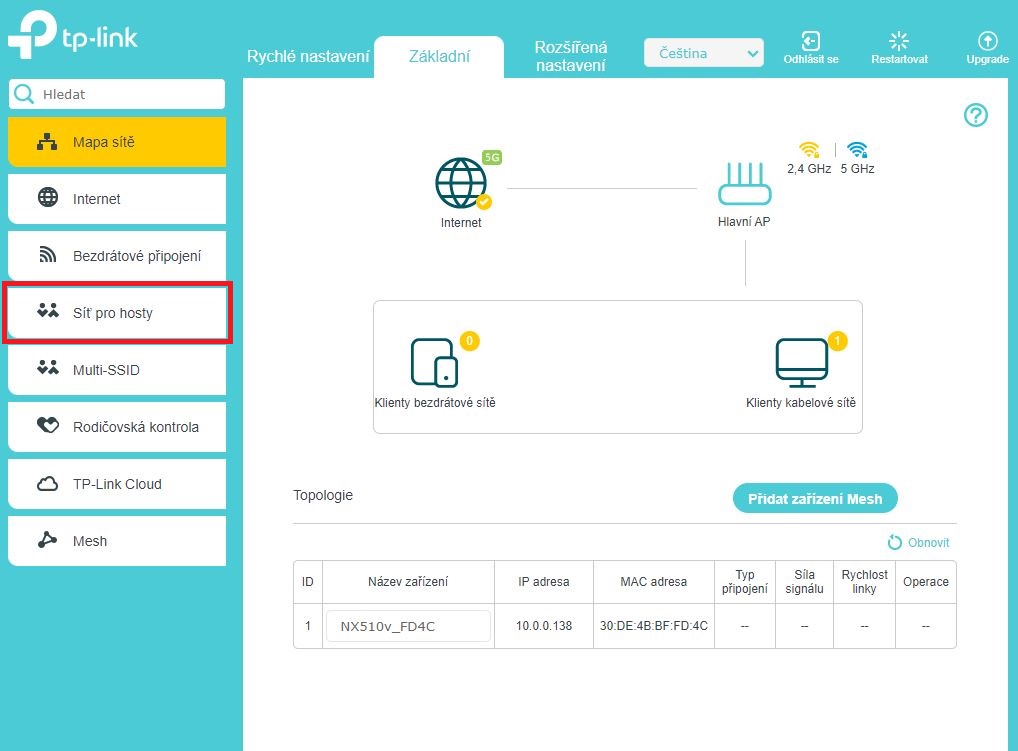The height and width of the screenshot is (751, 1018).
Task: Click the device name field NX510v_FD4C
Action: click(x=408, y=626)
